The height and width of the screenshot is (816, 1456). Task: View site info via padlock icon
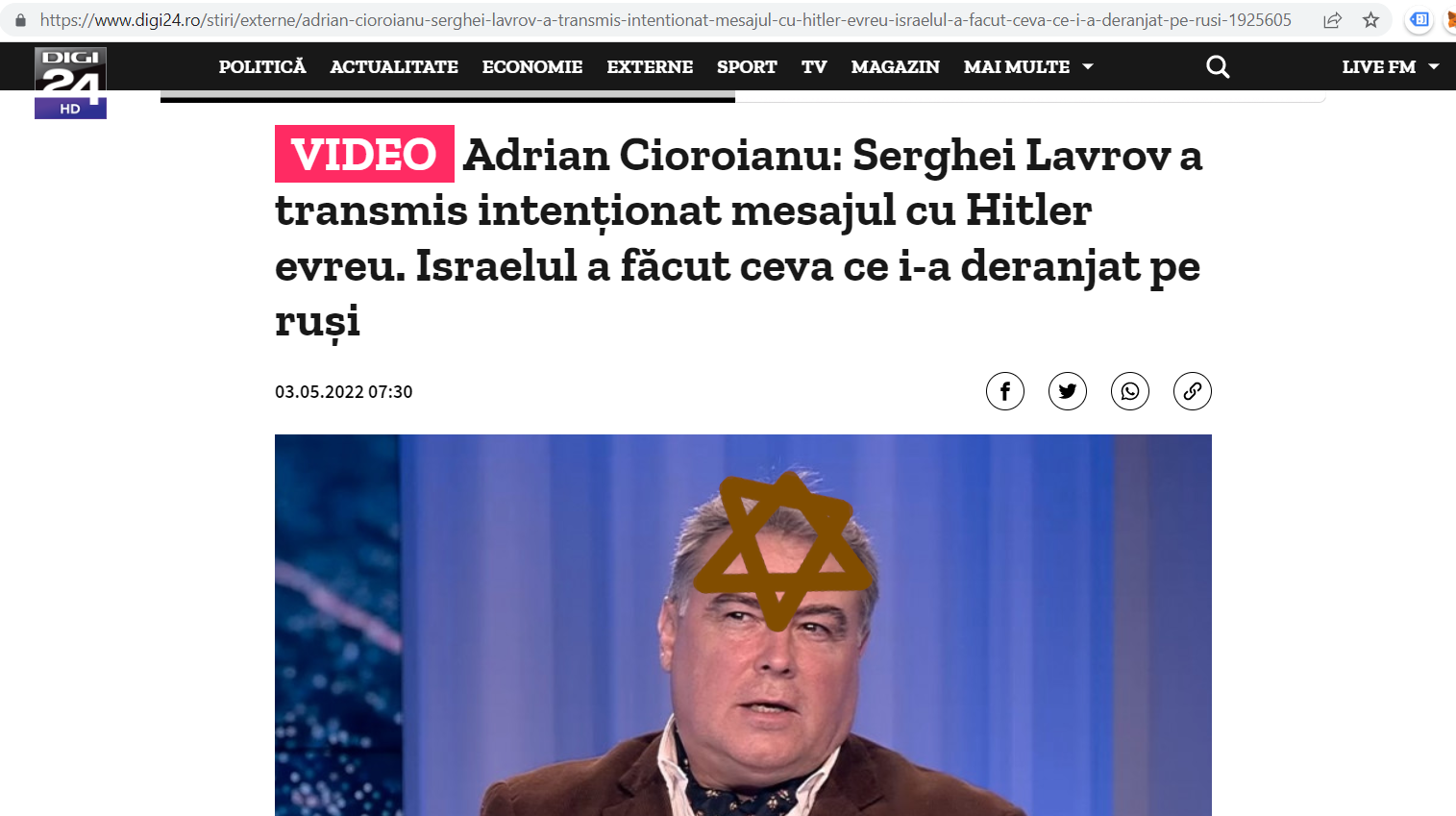[x=20, y=20]
